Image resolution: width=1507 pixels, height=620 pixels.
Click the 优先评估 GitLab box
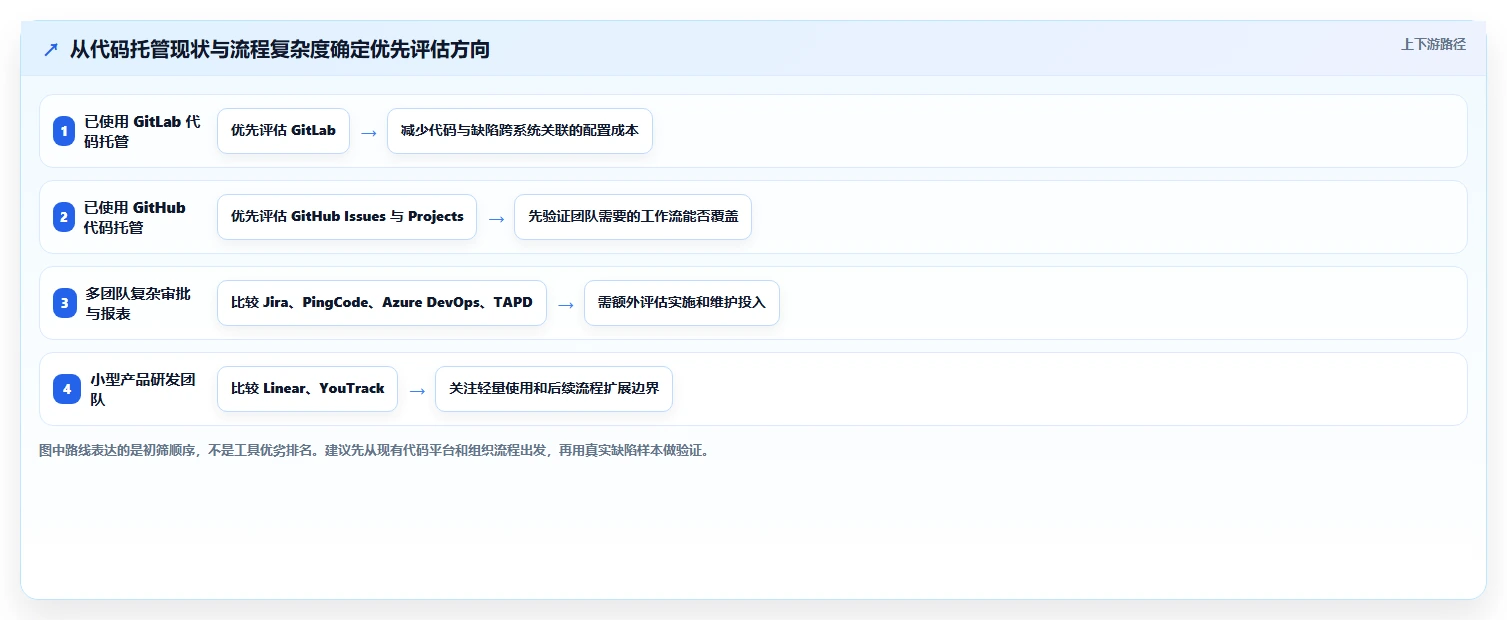283,131
